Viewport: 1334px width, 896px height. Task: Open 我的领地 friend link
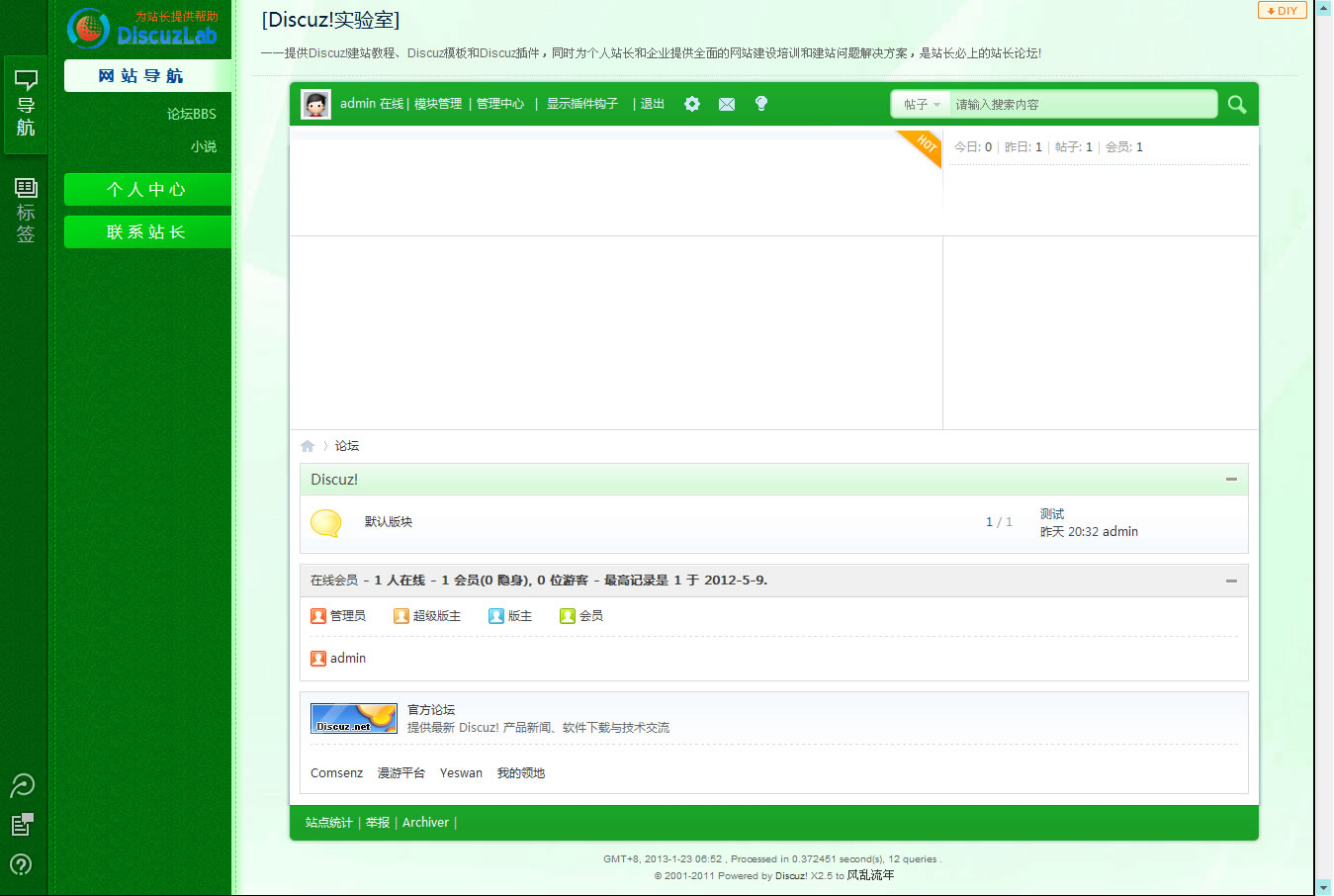point(521,773)
